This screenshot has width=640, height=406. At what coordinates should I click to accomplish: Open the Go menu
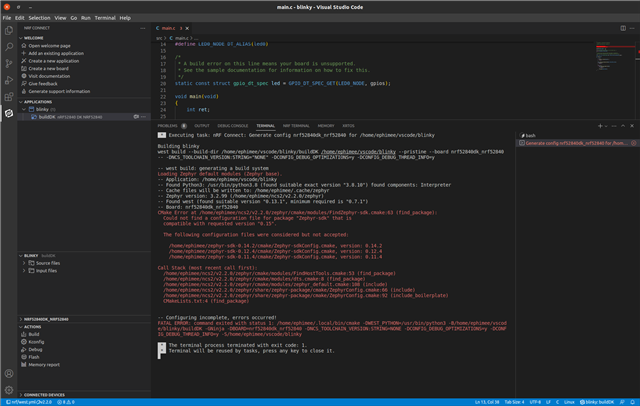tap(73, 18)
